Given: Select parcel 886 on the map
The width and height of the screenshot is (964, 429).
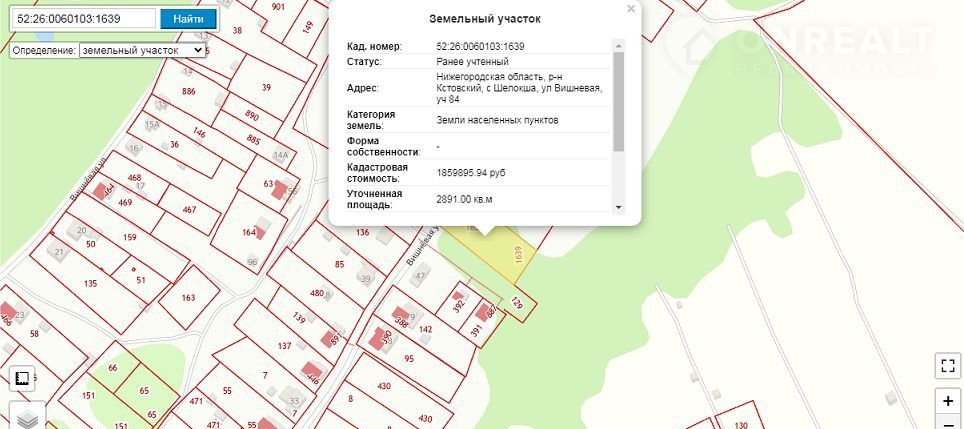Looking at the screenshot, I should tap(187, 92).
